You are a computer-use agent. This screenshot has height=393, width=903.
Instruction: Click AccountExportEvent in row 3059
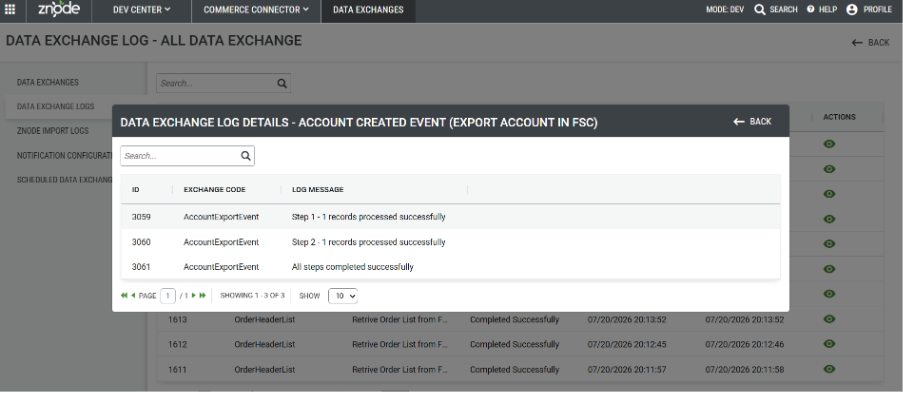point(221,217)
